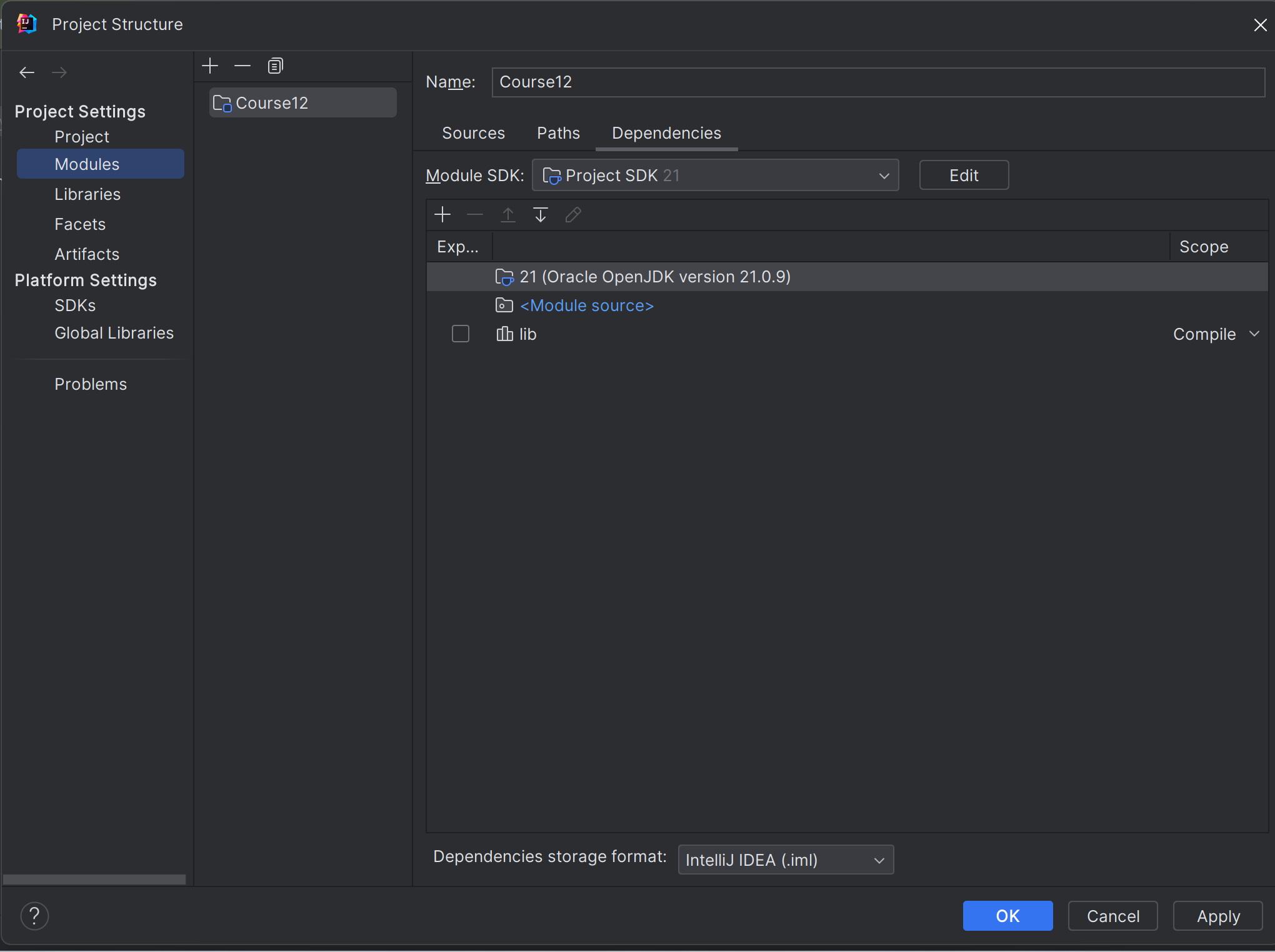Add a new dependency with plus icon
Screen dimensions: 1275x952
[442, 215]
